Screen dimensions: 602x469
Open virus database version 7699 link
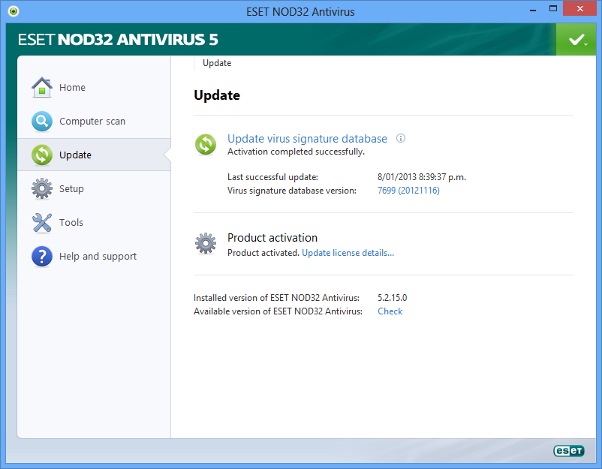(408, 190)
